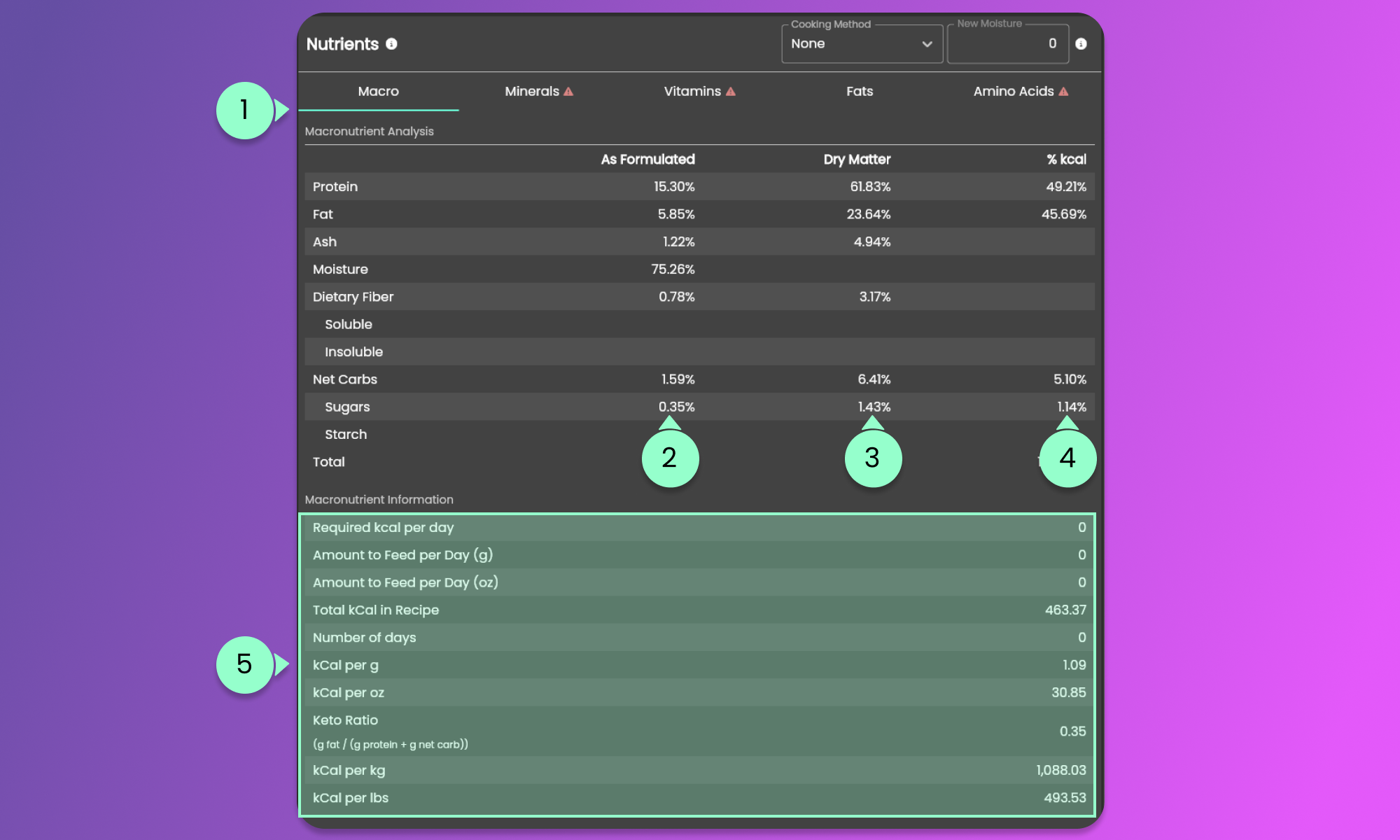Click annotation marker number 4
The height and width of the screenshot is (840, 1400).
tap(1067, 458)
